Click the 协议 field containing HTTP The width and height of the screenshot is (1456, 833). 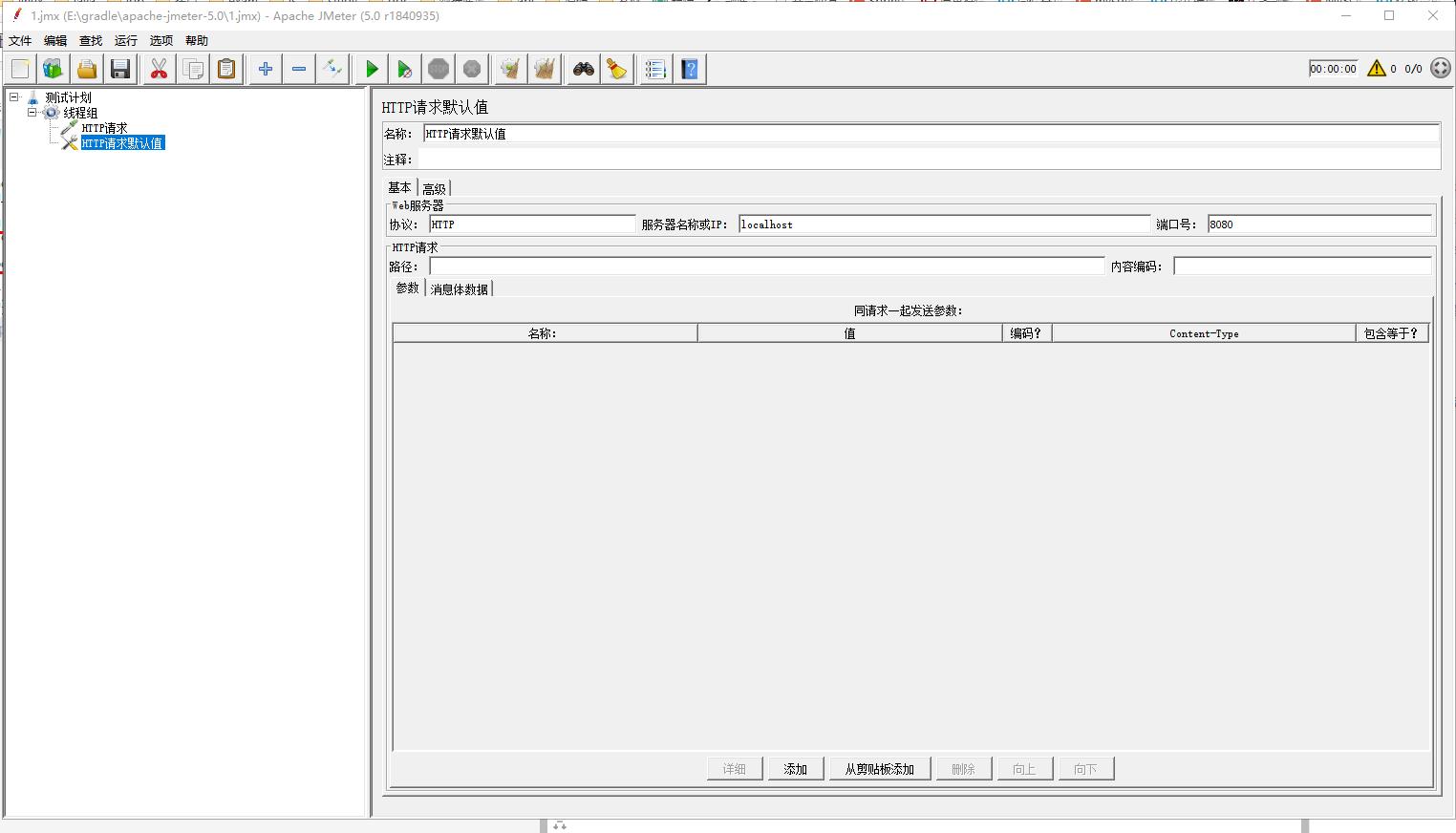pyautogui.click(x=532, y=224)
